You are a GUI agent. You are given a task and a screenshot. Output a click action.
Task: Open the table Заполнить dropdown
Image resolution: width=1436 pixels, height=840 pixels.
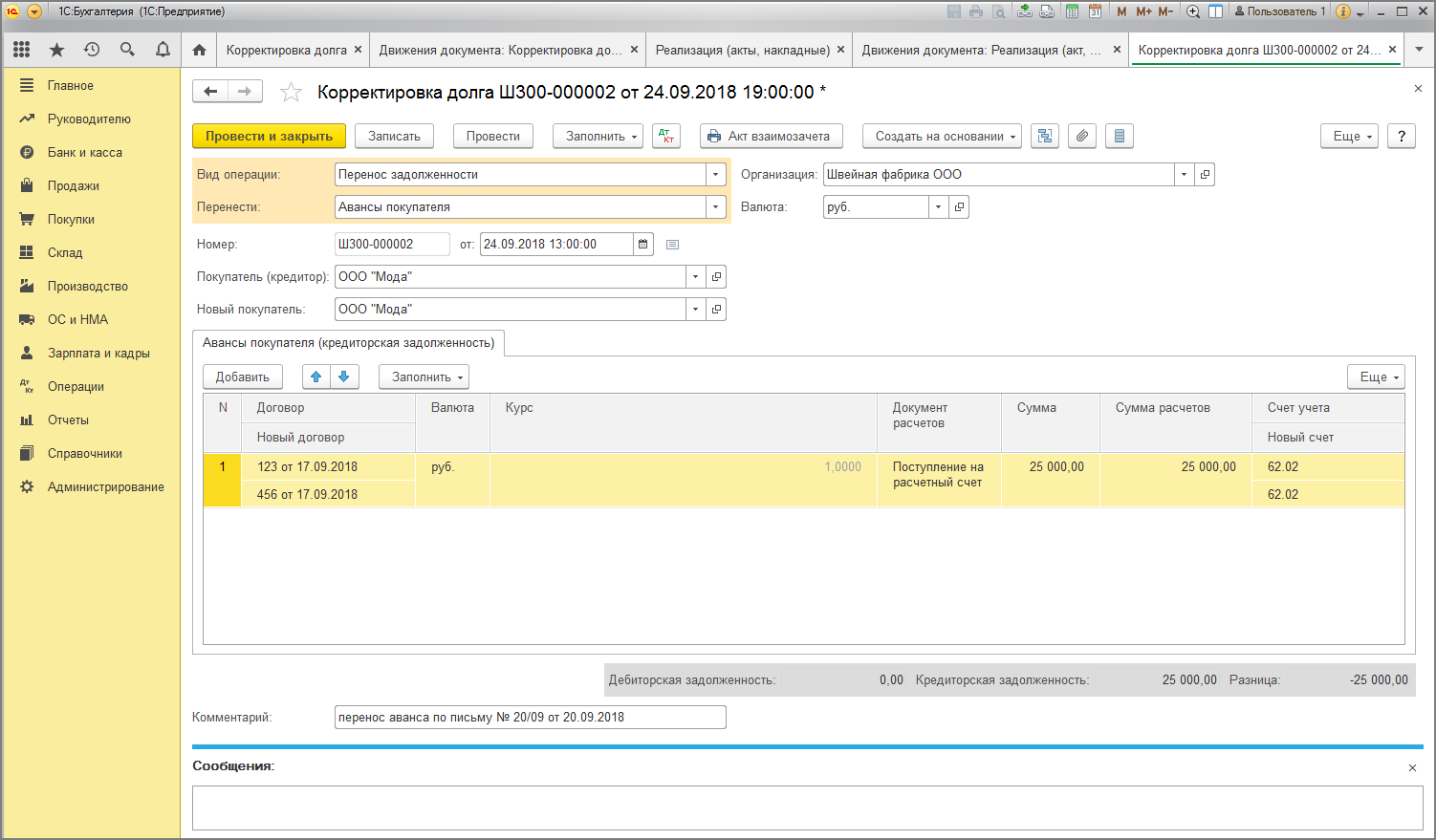[424, 377]
